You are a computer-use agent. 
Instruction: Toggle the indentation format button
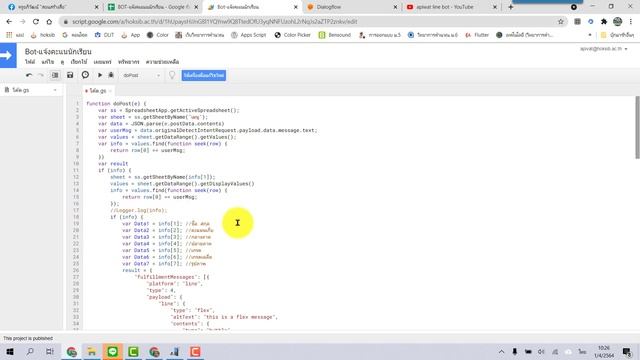pyautogui.click(x=55, y=75)
